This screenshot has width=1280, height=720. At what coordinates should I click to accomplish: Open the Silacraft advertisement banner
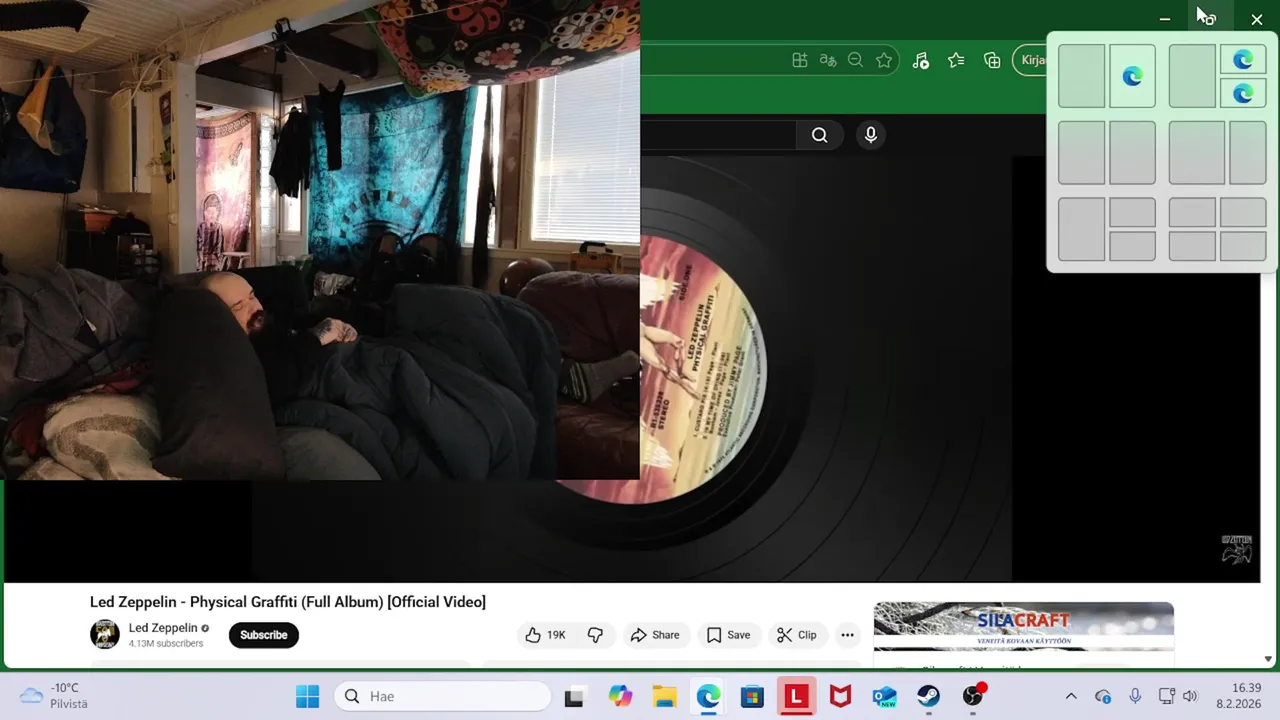pyautogui.click(x=1023, y=626)
